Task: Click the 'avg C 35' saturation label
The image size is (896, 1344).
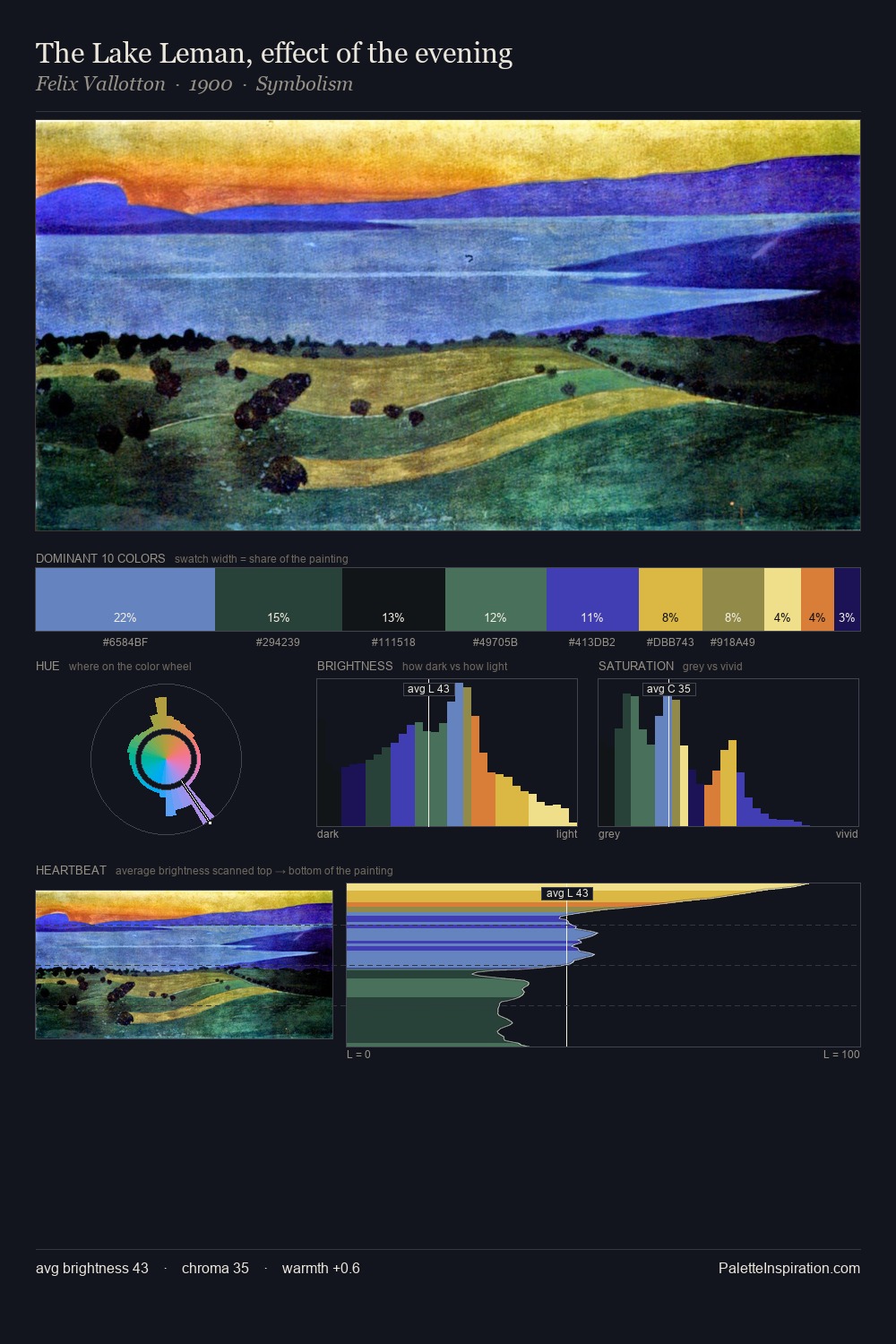Action: pos(668,689)
